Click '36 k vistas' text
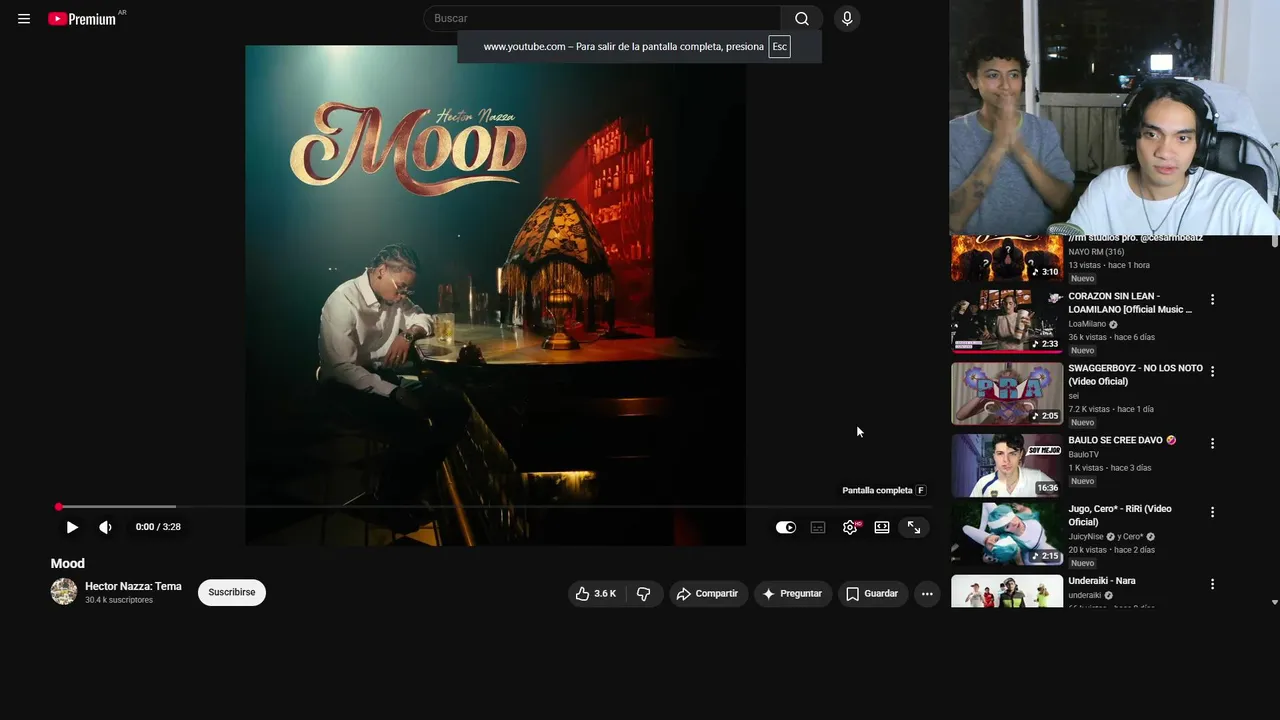 pyautogui.click(x=1088, y=337)
